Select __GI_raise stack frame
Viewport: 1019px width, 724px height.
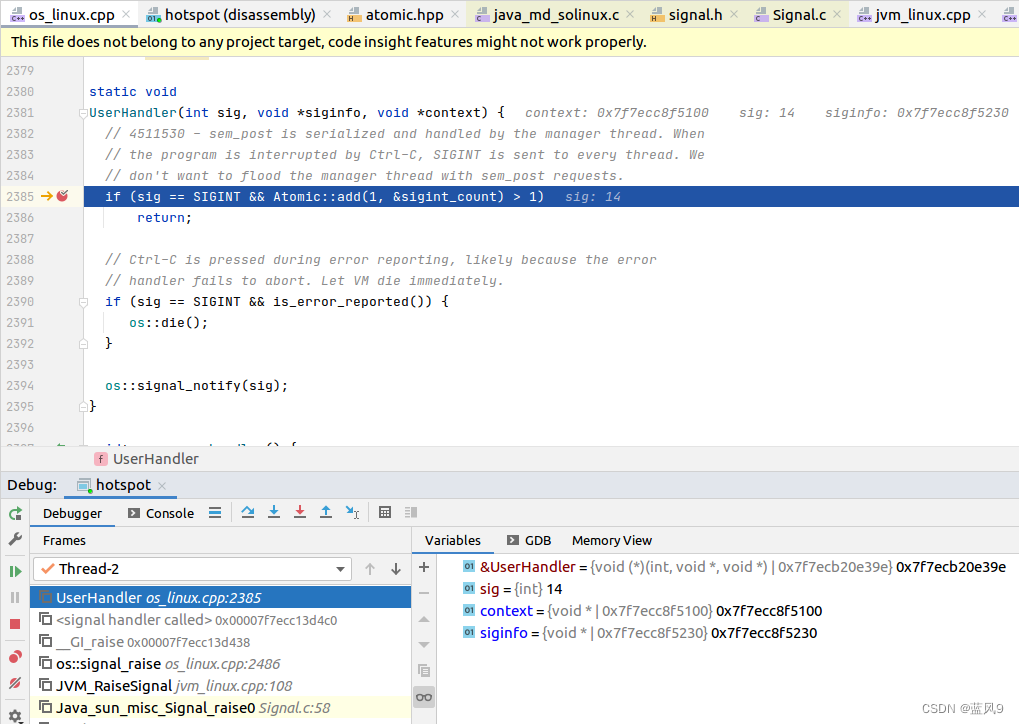tap(220, 642)
